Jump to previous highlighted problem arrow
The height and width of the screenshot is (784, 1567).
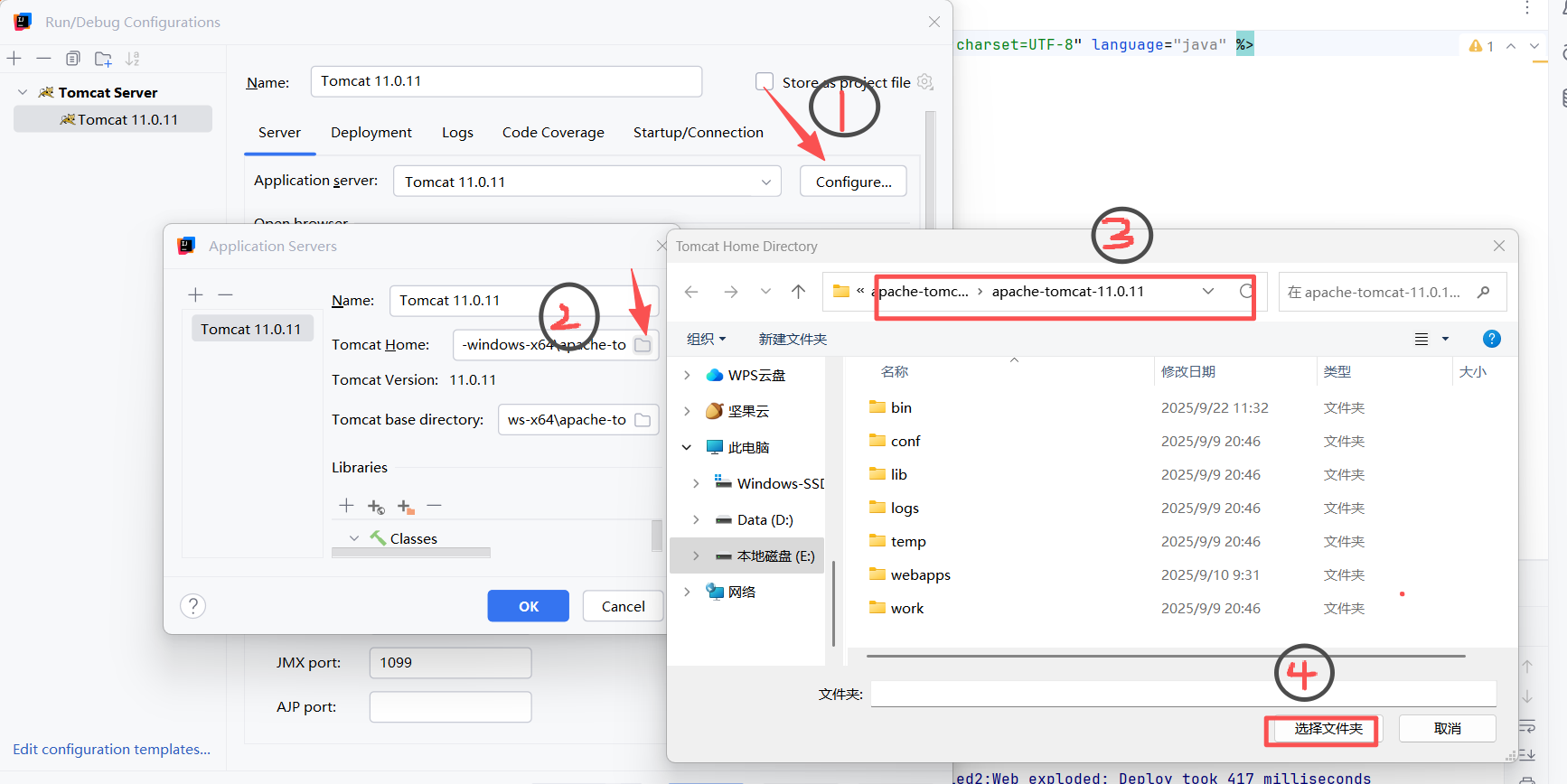pos(1511,46)
